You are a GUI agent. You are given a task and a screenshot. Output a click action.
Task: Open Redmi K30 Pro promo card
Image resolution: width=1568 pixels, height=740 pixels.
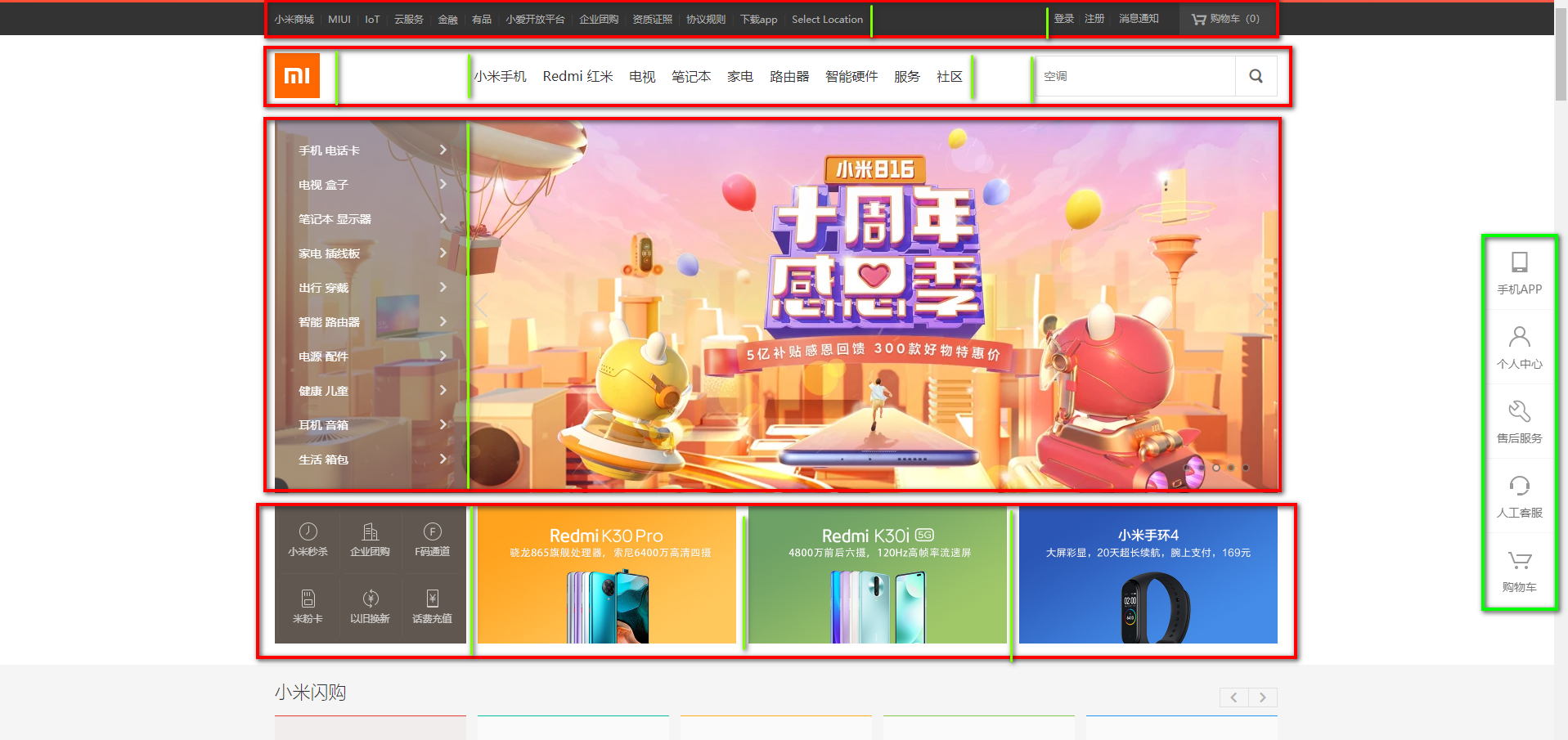(x=607, y=575)
